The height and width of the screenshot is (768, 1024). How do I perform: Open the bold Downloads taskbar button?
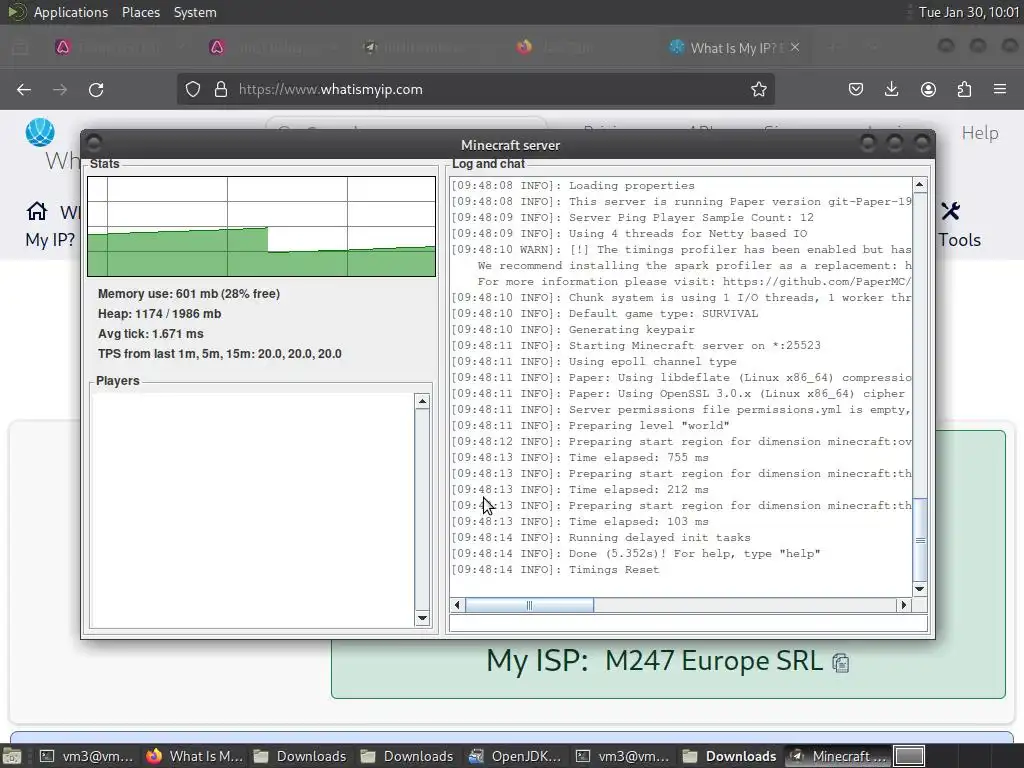coord(729,756)
